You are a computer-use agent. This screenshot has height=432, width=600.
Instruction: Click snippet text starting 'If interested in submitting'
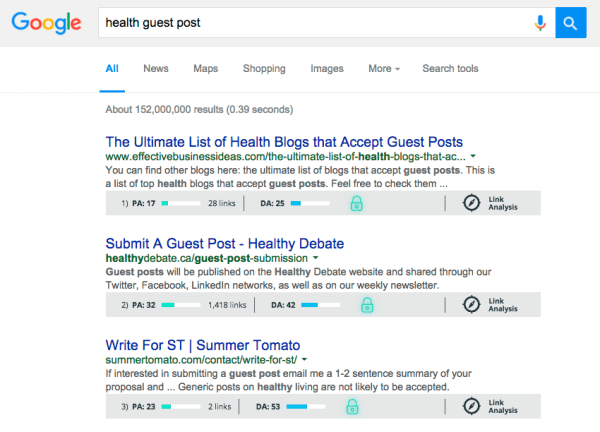coord(289,380)
